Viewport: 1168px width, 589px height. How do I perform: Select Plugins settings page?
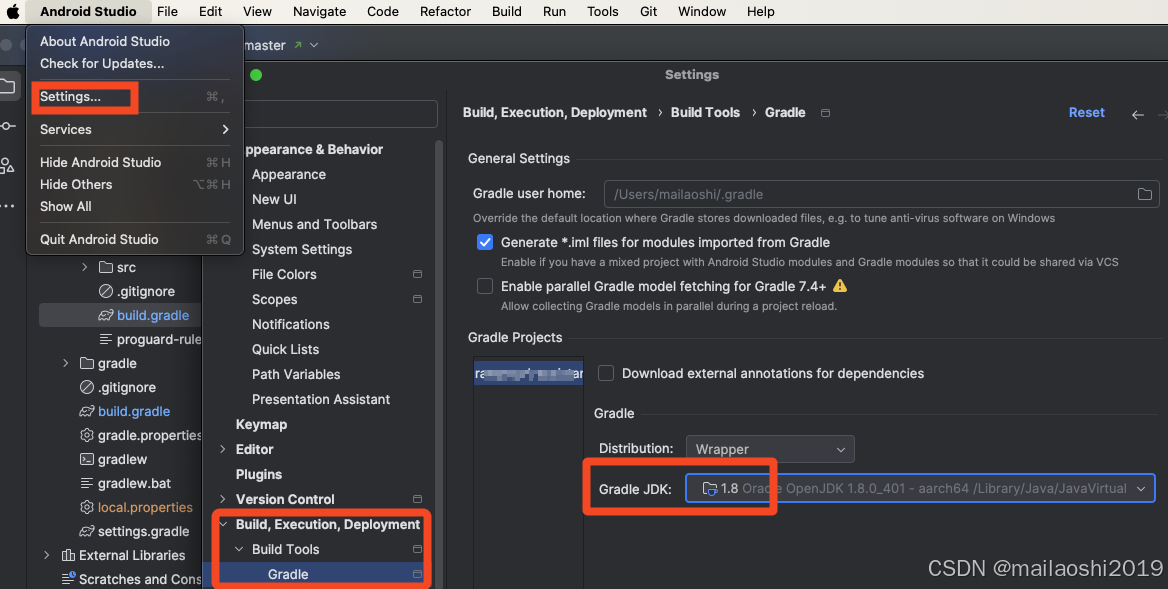tap(258, 474)
